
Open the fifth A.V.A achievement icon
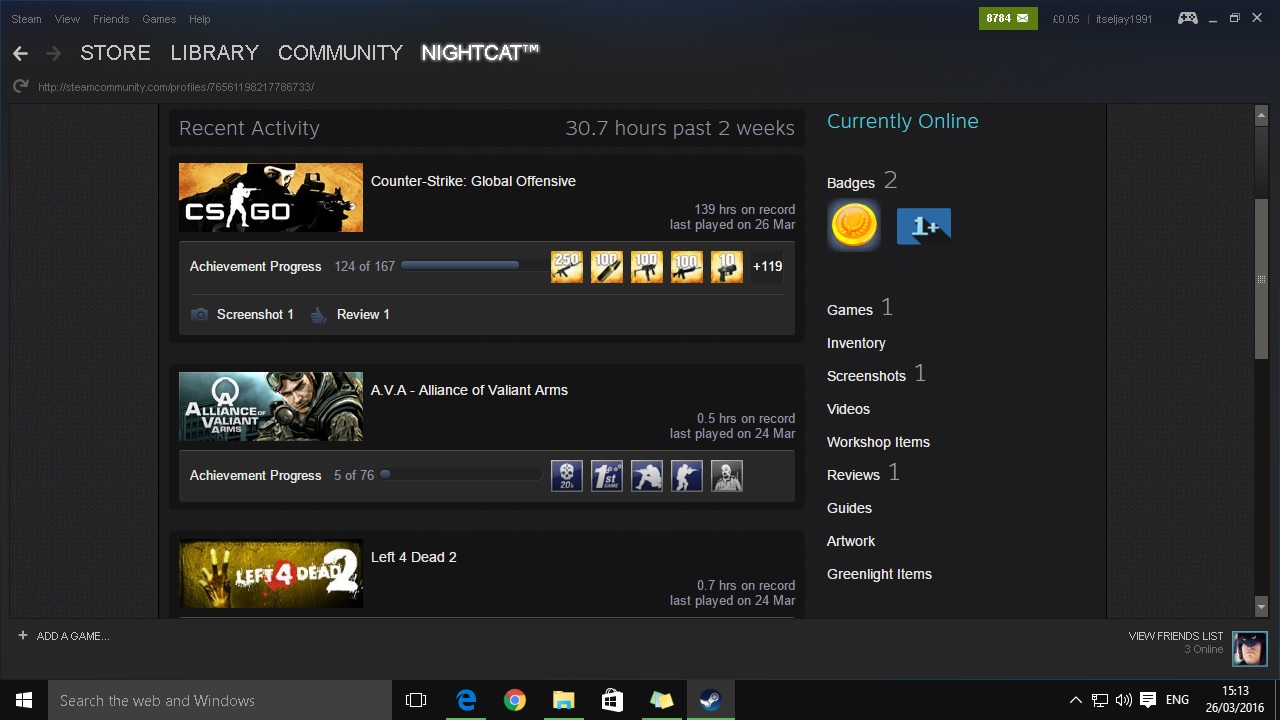click(x=727, y=476)
